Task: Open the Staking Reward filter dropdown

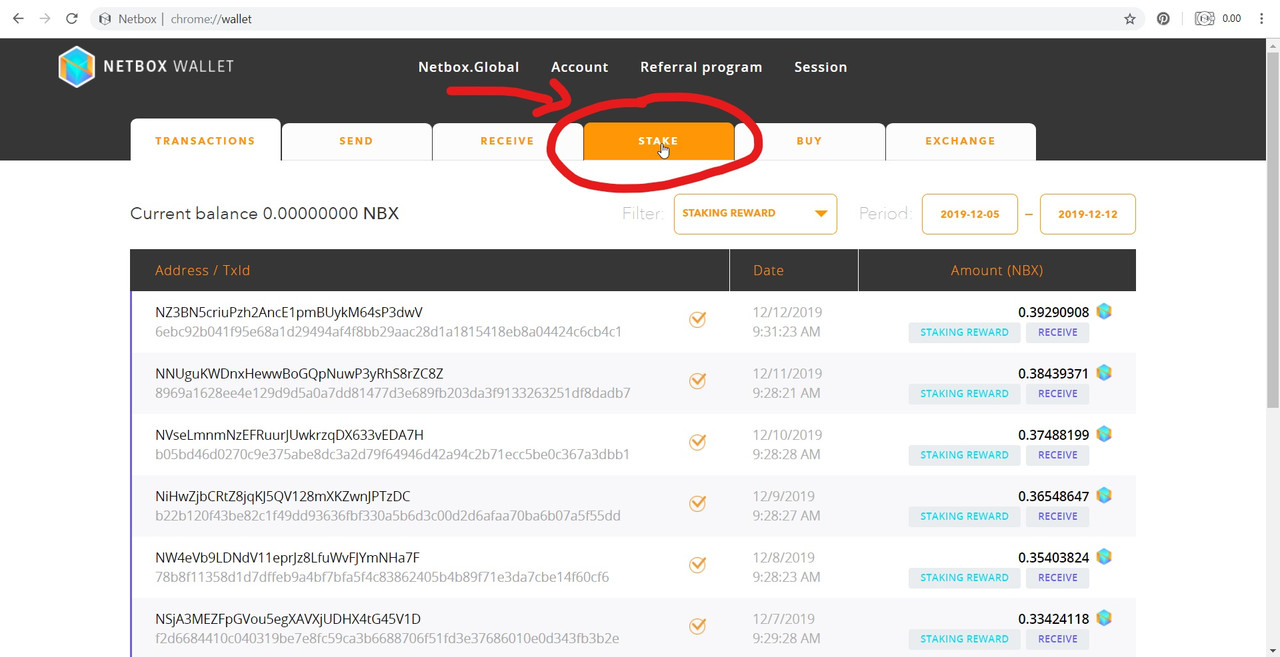Action: click(755, 213)
